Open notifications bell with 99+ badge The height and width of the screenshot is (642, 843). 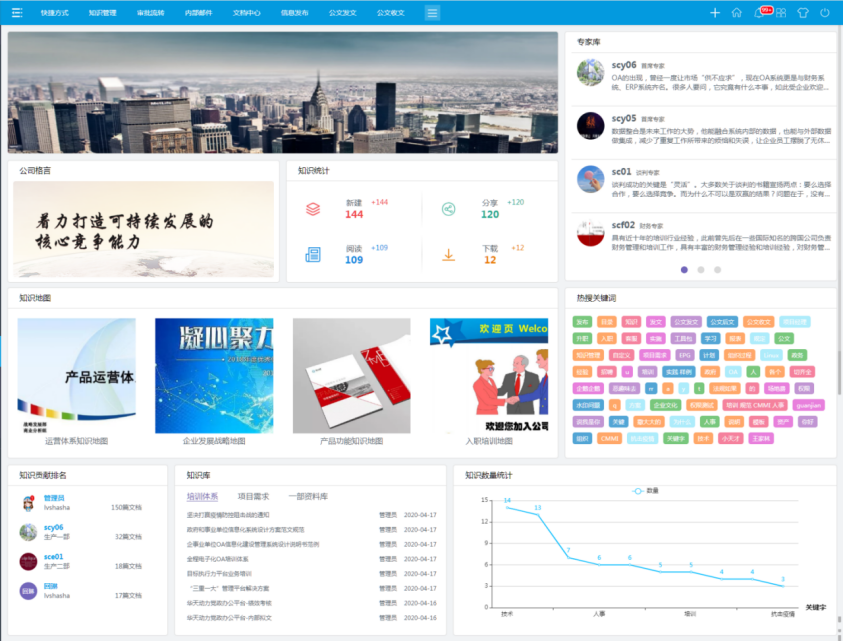point(760,13)
